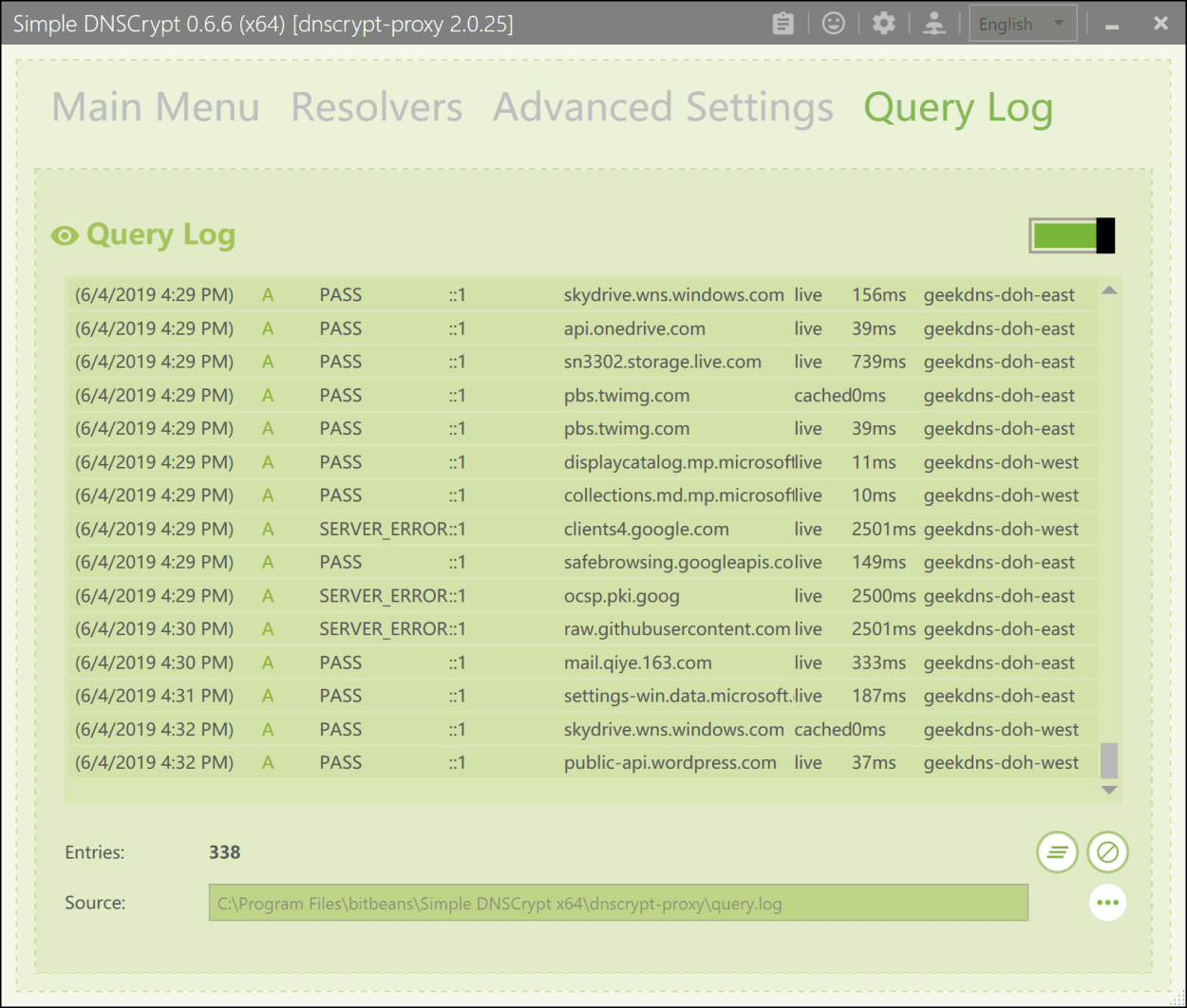Click the user/person icon in title bar
This screenshot has height=1008, width=1187.
point(933,23)
